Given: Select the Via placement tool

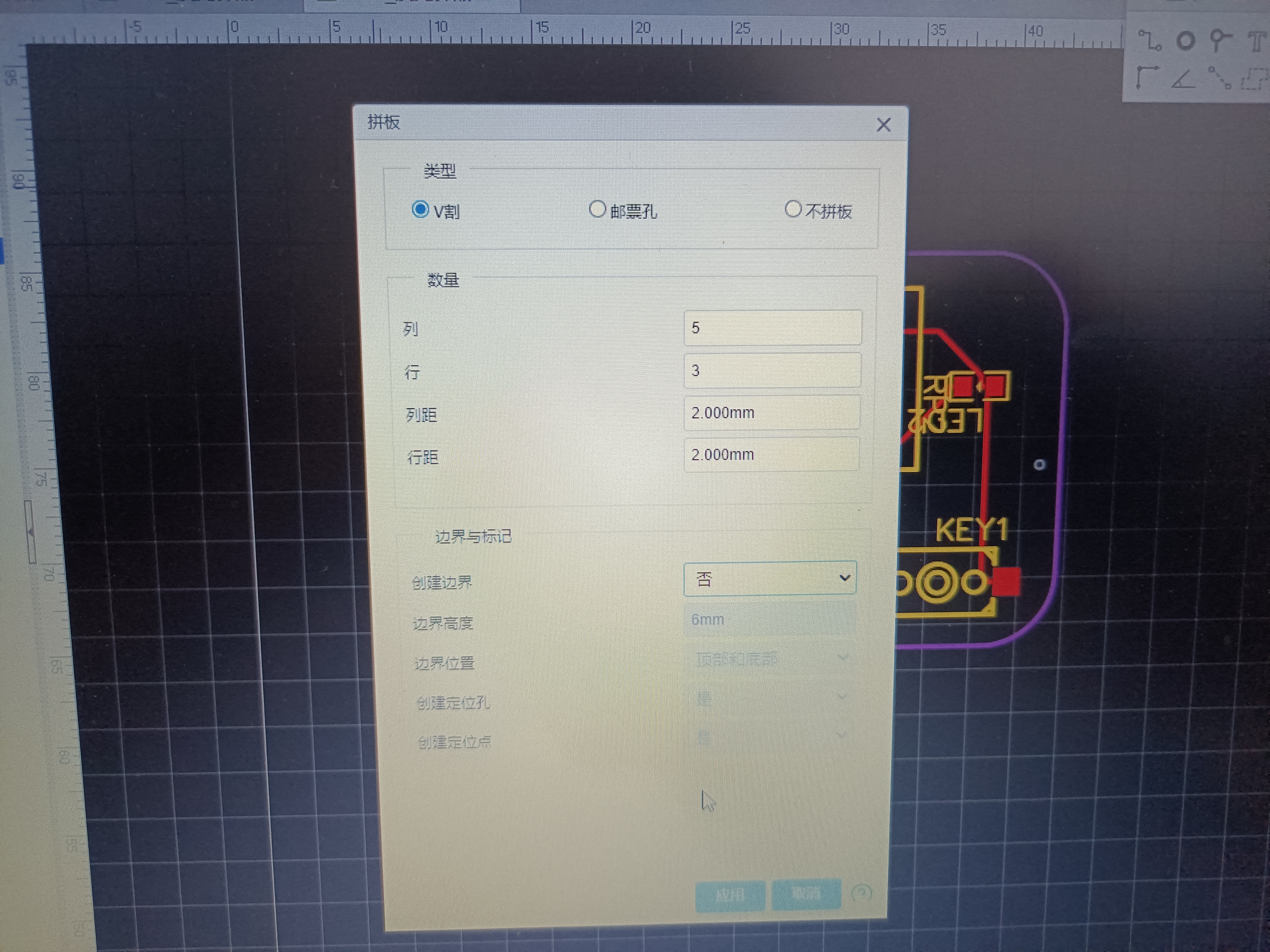Looking at the screenshot, I should pyautogui.click(x=1220, y=40).
